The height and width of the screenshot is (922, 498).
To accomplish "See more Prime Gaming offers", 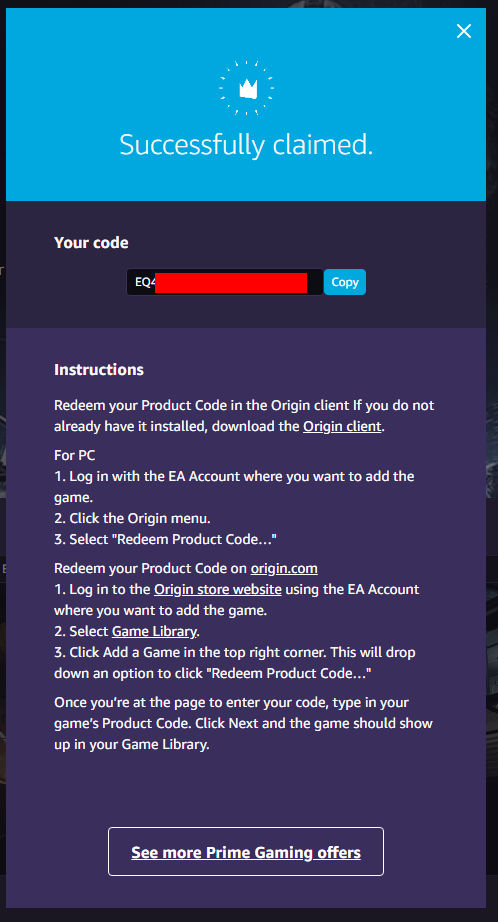I will click(x=246, y=851).
